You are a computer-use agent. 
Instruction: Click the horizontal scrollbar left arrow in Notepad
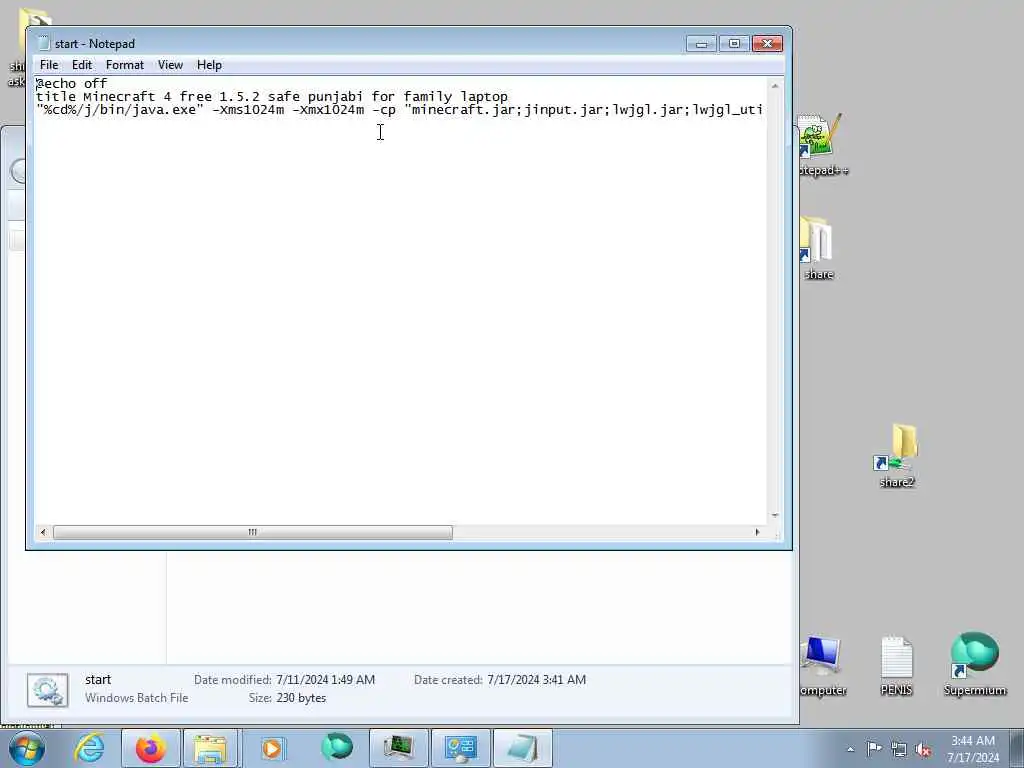[43, 532]
